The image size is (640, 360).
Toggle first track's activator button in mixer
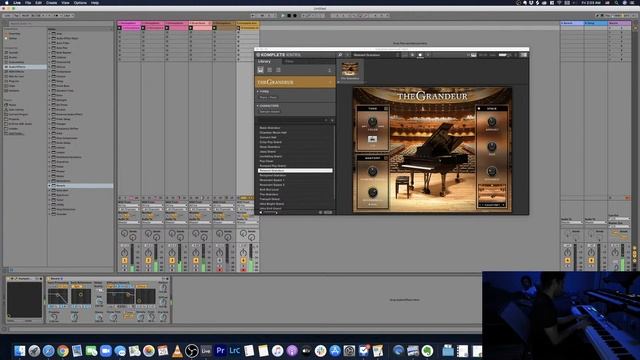coord(124,260)
